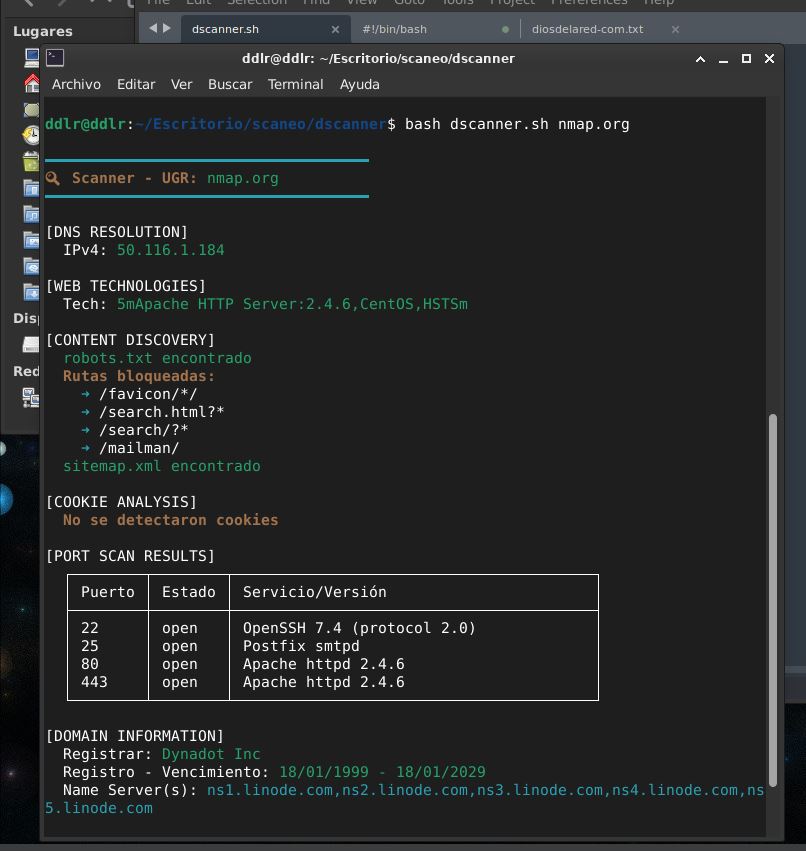The image size is (806, 851).
Task: Open the Music folder icon in Lugares
Action: point(31,214)
